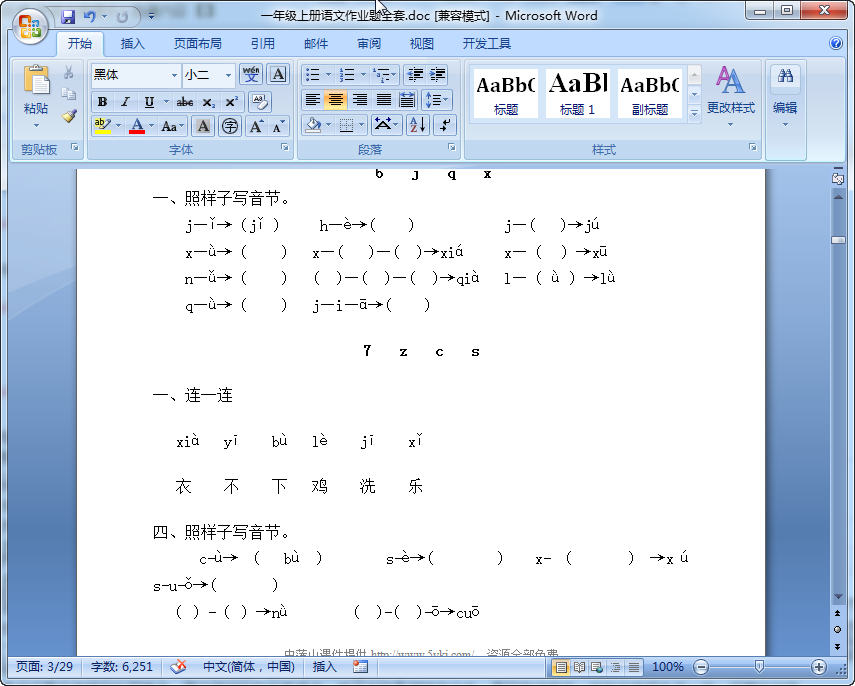
Task: Insert enclosed character (字 in circle)
Action: 230,127
